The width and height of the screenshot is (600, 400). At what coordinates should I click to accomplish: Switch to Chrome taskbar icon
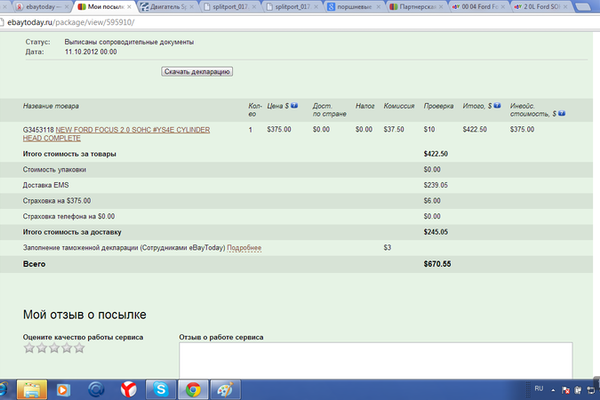pyautogui.click(x=193, y=390)
